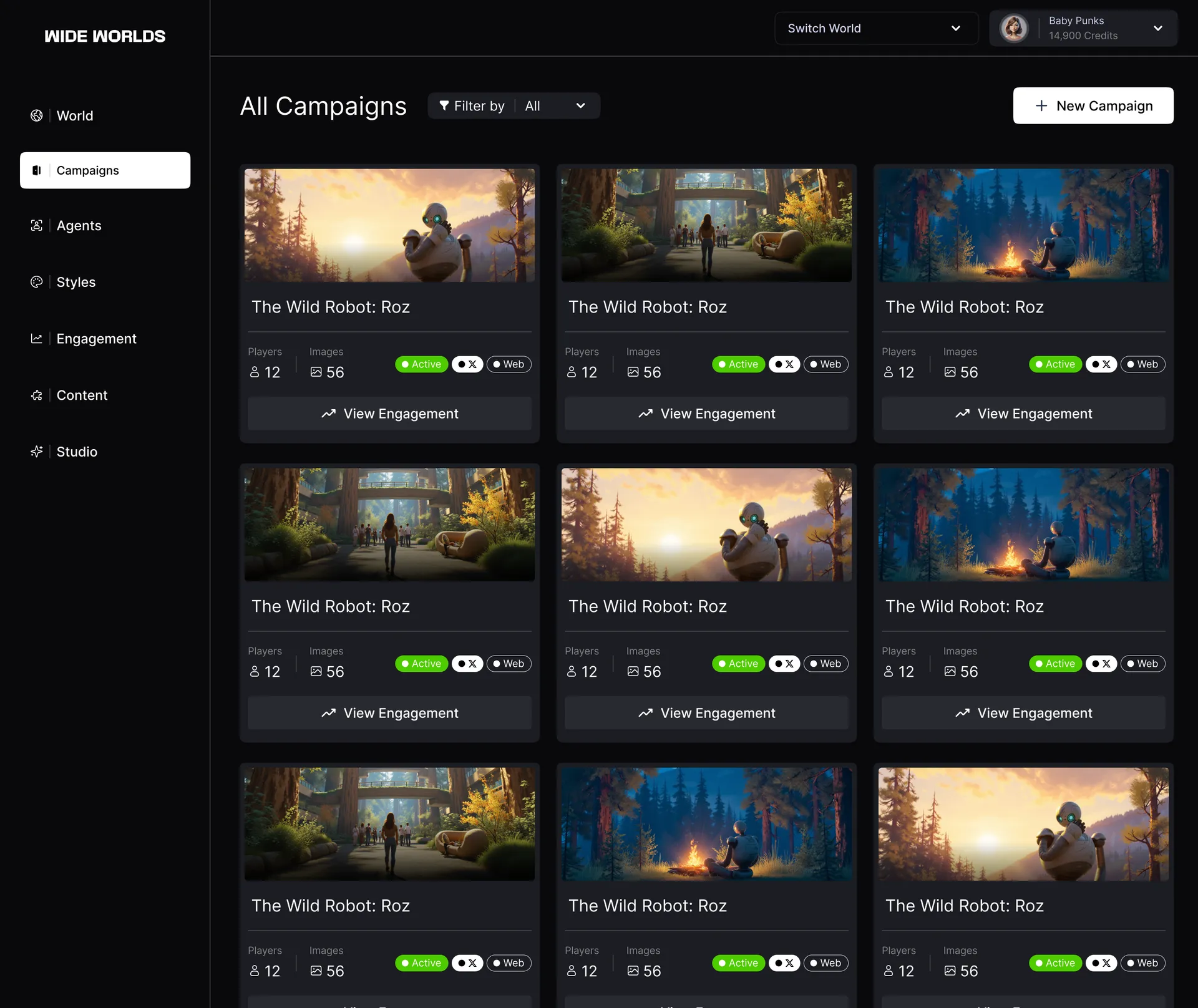1198x1008 pixels.
Task: Open the bottom-row campfire robot thumbnail
Action: pos(706,824)
